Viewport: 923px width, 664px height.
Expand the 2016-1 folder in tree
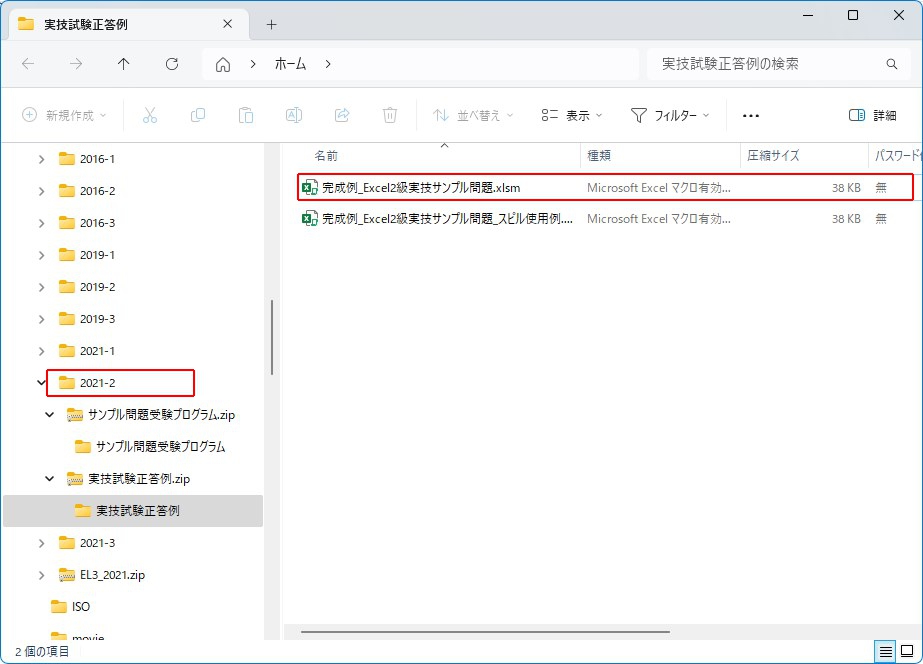tap(41, 159)
